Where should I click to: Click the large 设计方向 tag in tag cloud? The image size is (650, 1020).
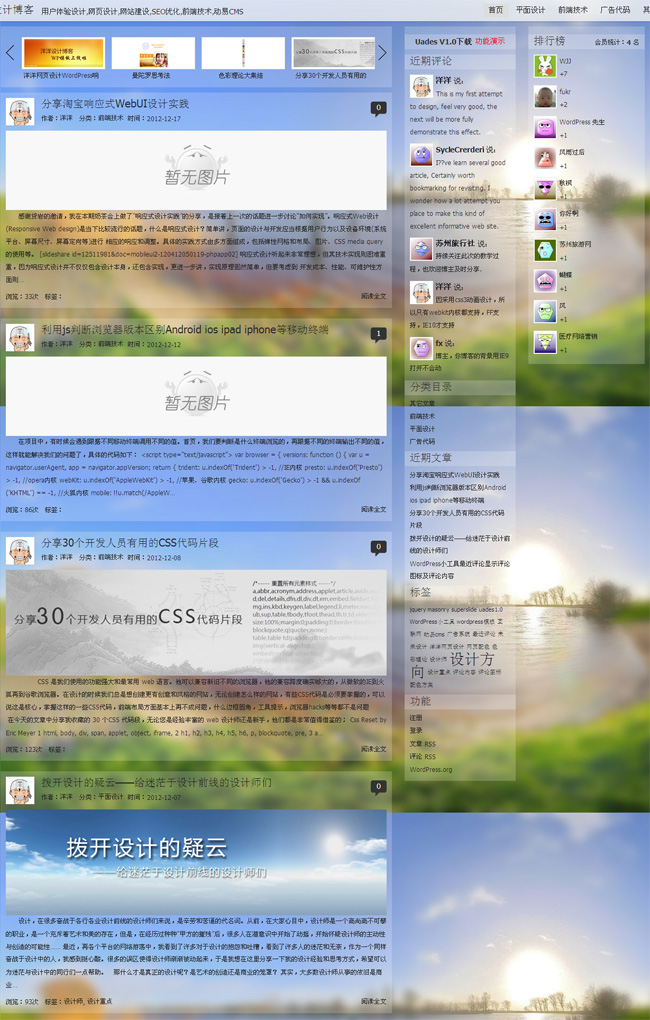470,661
